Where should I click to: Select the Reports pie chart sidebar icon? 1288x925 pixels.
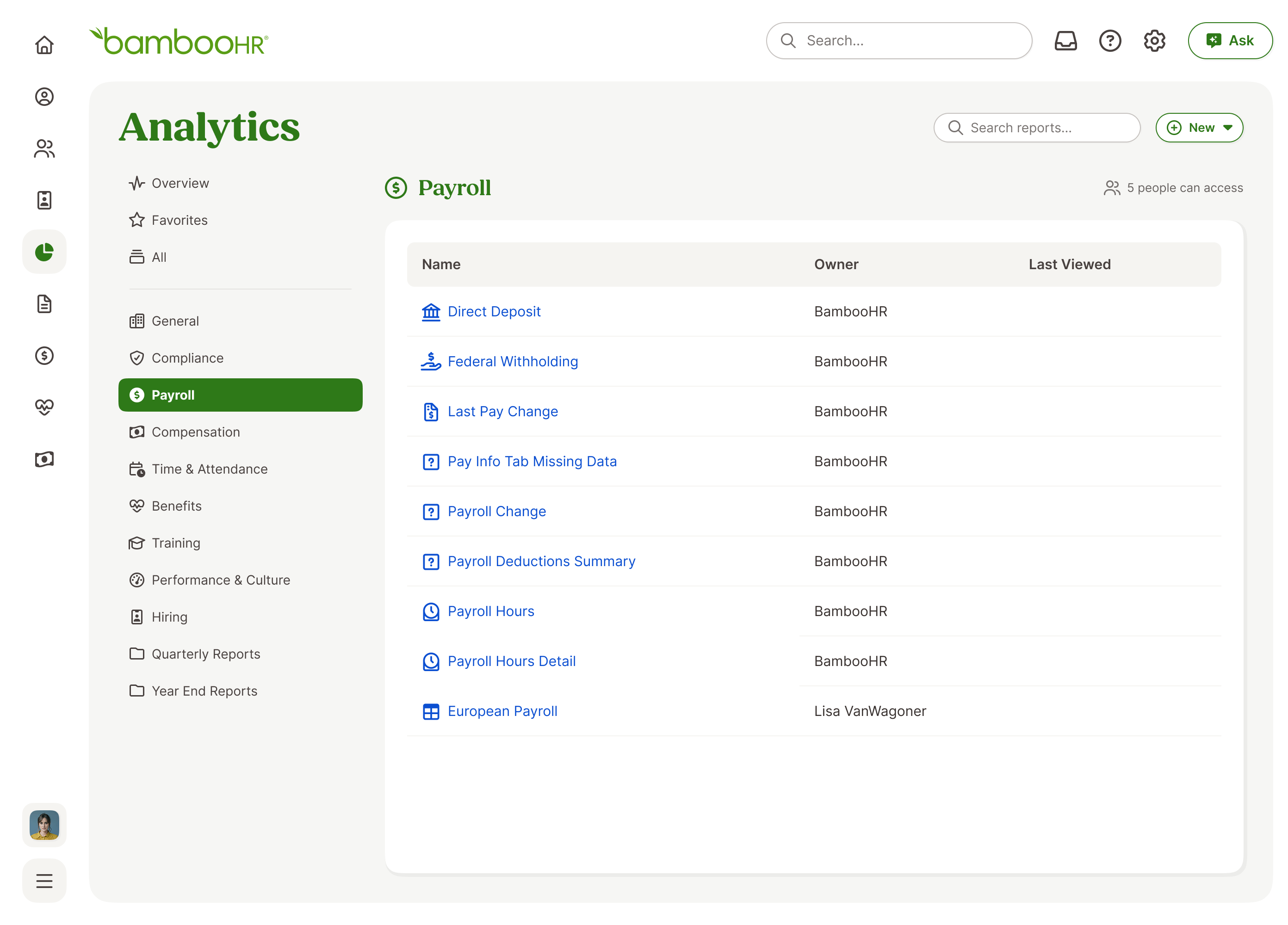pyautogui.click(x=44, y=252)
